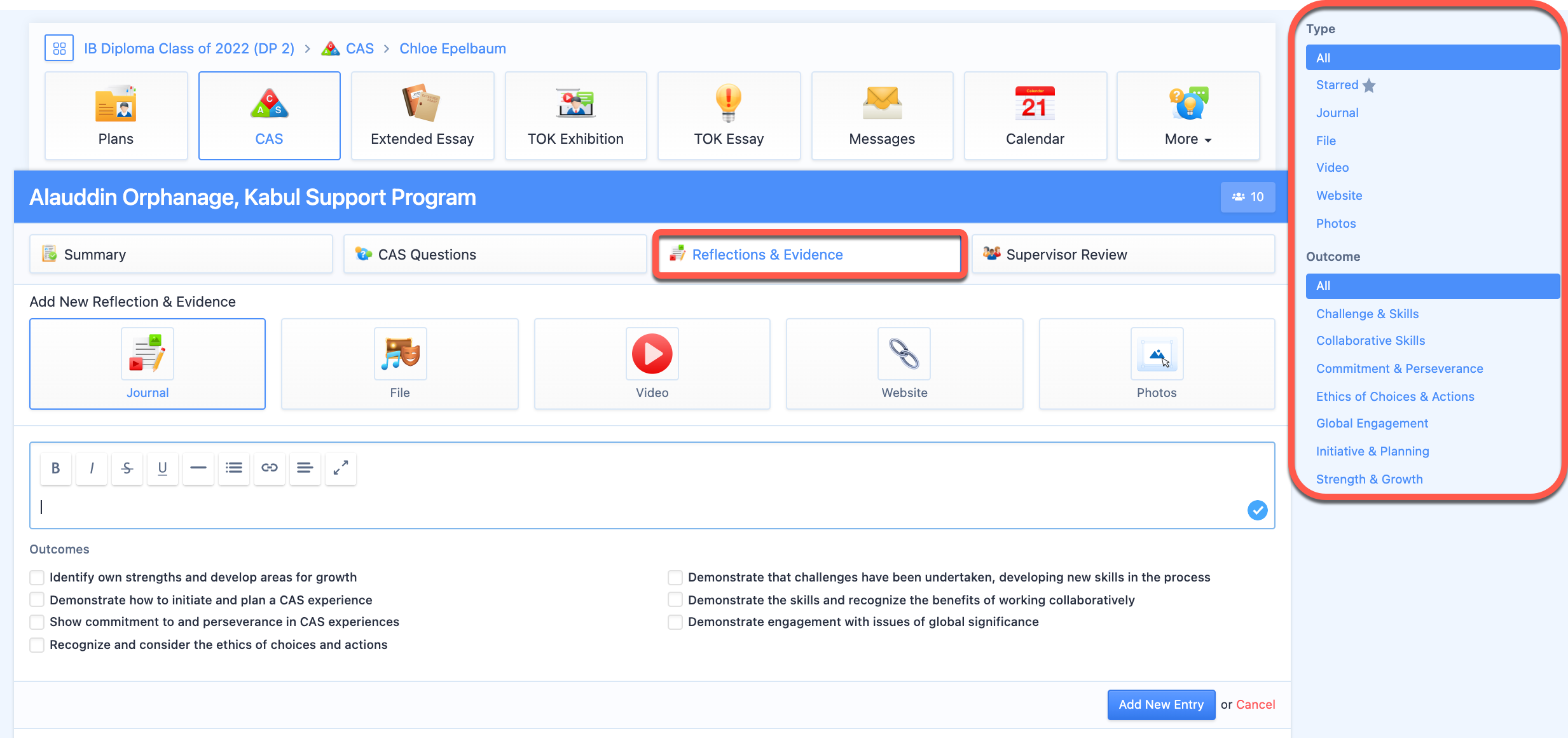The image size is (1568, 738).
Task: Check Show commitment to and perseverance
Action: point(37,622)
